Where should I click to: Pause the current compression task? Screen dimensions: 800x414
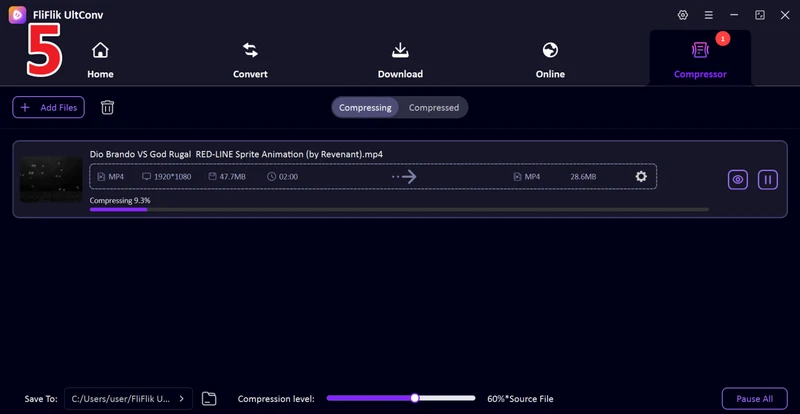tap(767, 180)
